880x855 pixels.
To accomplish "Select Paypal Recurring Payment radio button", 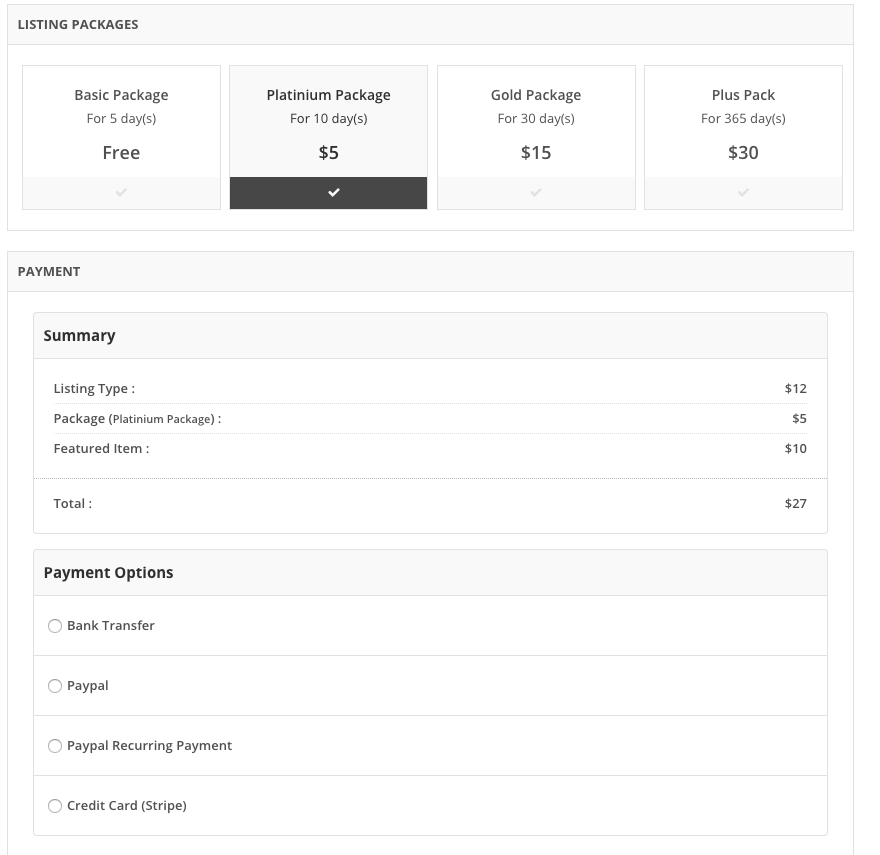I will (x=55, y=746).
